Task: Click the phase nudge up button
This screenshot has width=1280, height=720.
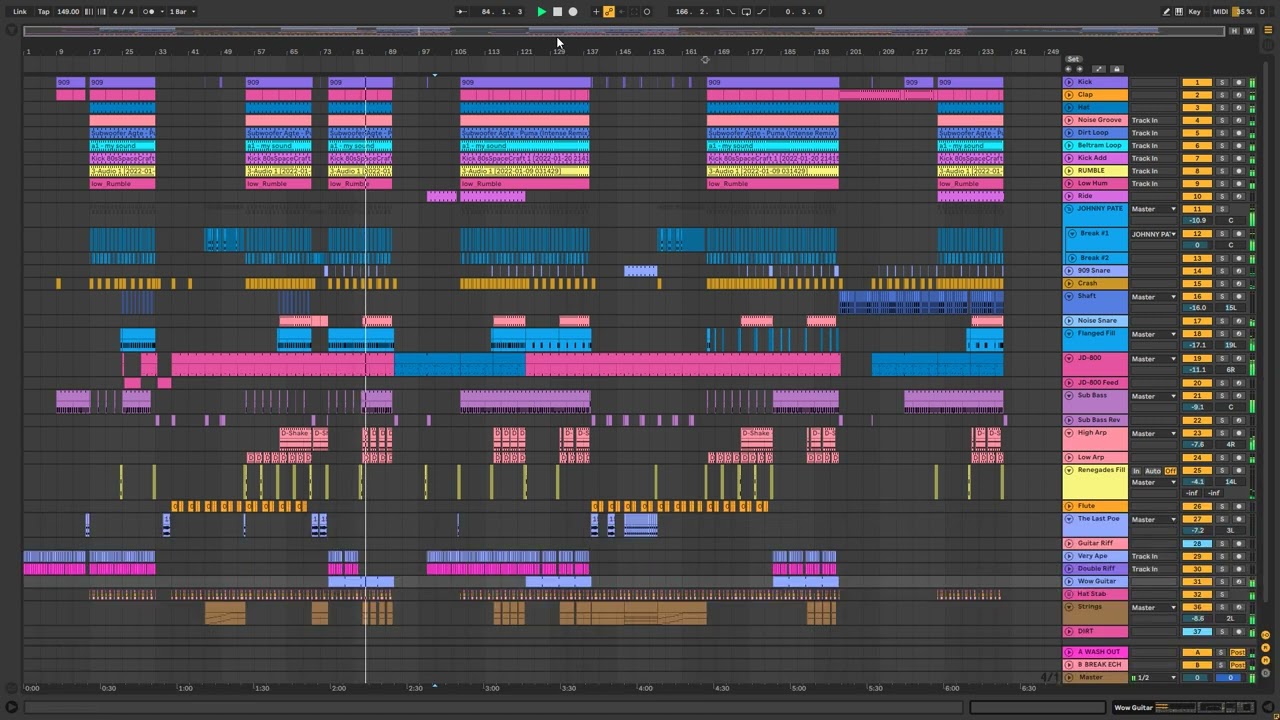Action: (x=101, y=12)
